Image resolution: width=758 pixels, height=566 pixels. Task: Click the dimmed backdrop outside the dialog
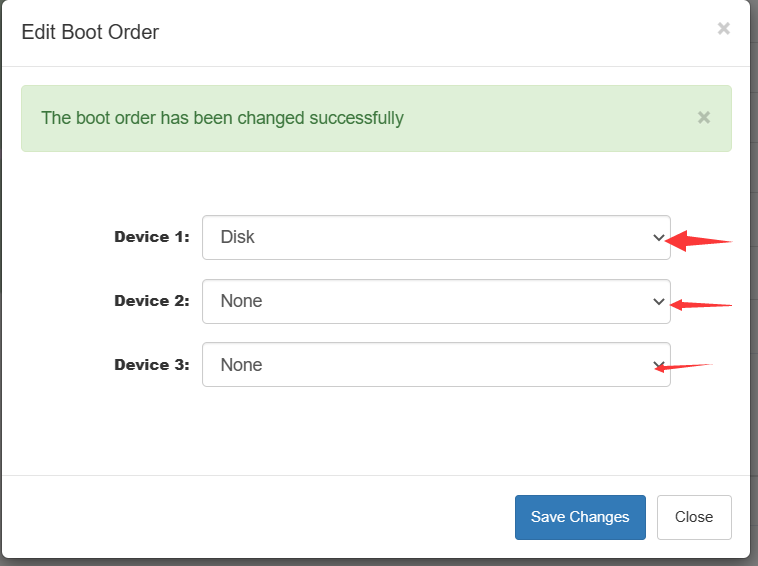[x=754, y=300]
